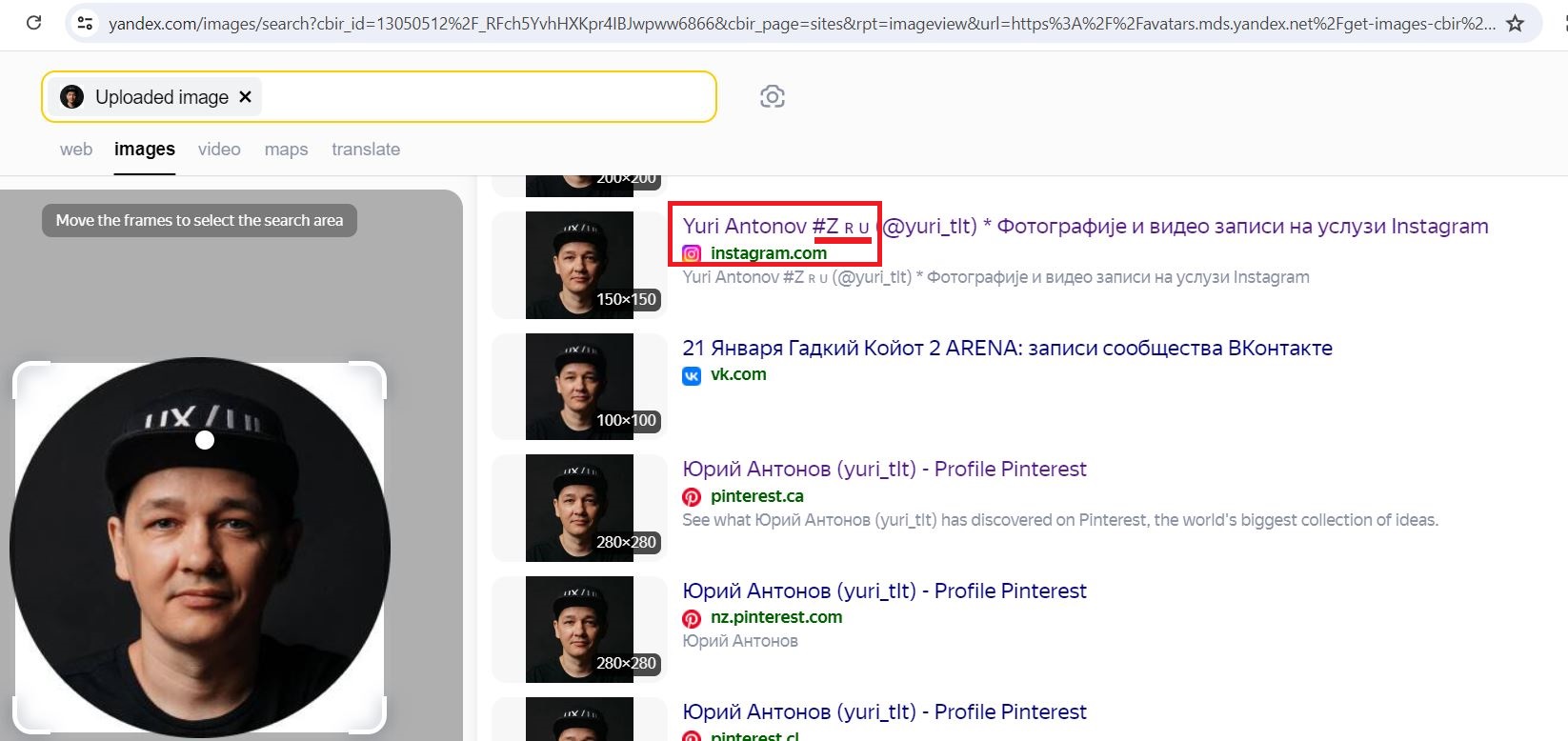This screenshot has width=1568, height=741.
Task: Open the thumbnail of the nz.pinterest.com result
Action: click(x=579, y=630)
